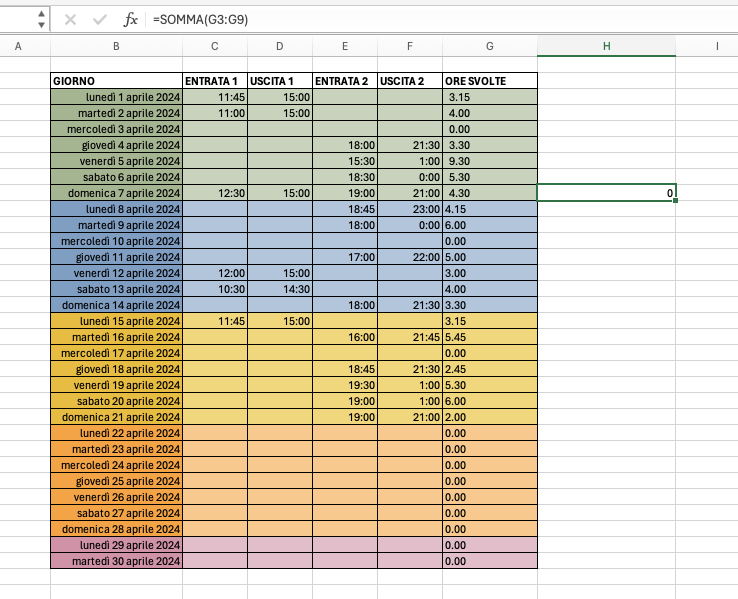The height and width of the screenshot is (599, 738).
Task: Select column E header
Action: pyautogui.click(x=345, y=46)
